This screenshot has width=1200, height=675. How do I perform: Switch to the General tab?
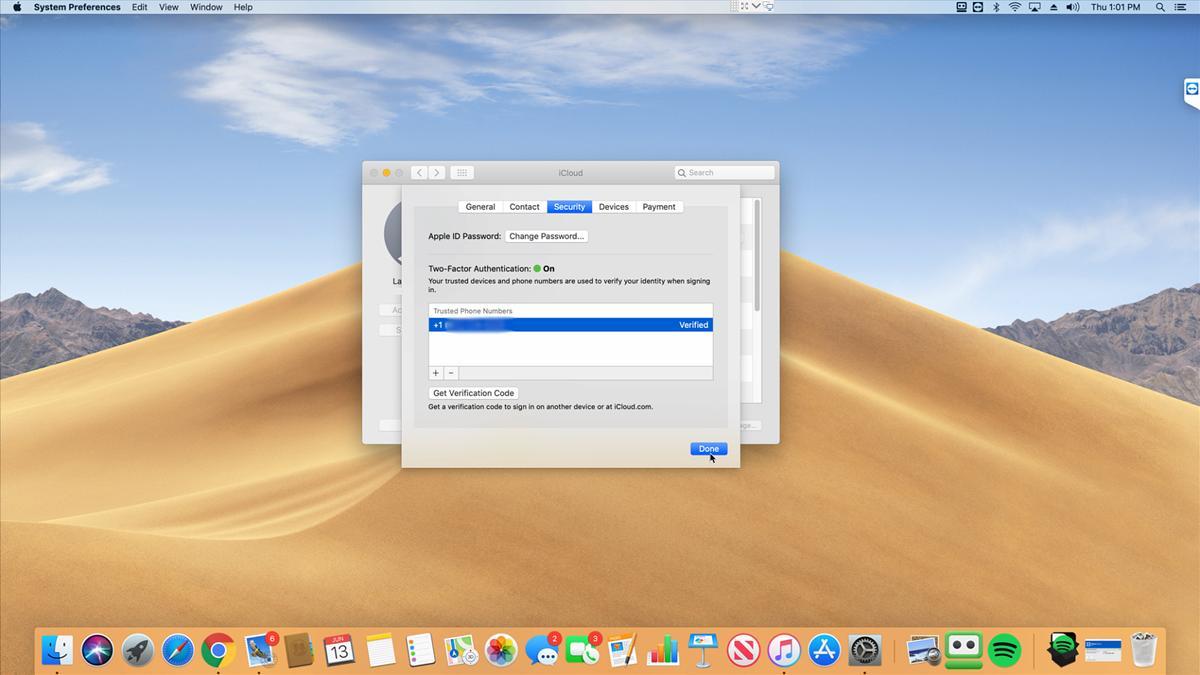coord(480,207)
